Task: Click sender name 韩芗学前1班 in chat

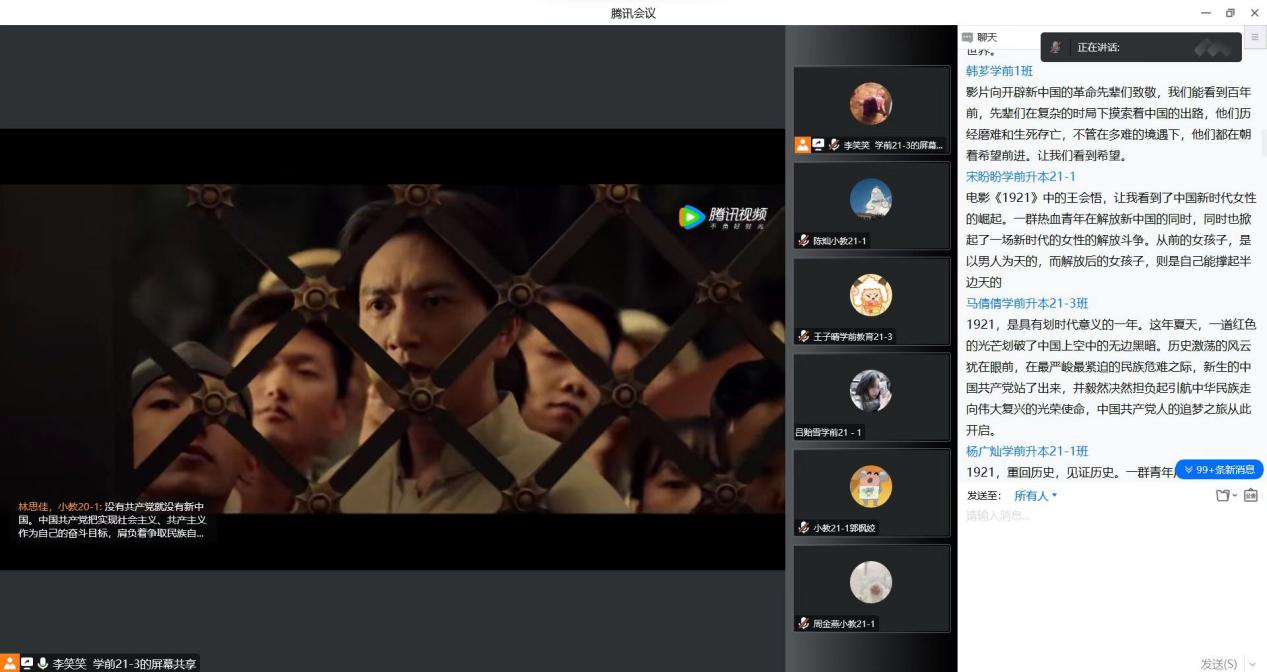Action: point(999,71)
